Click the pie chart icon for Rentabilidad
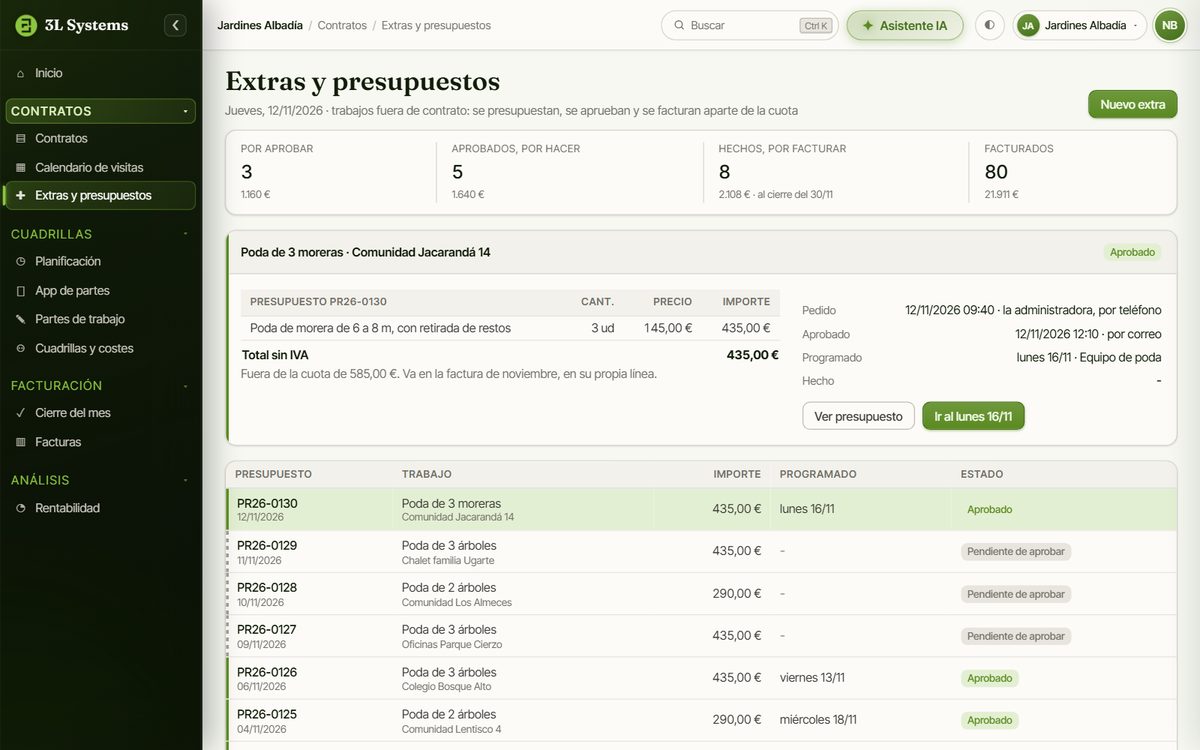The image size is (1200, 750). pyautogui.click(x=21, y=508)
